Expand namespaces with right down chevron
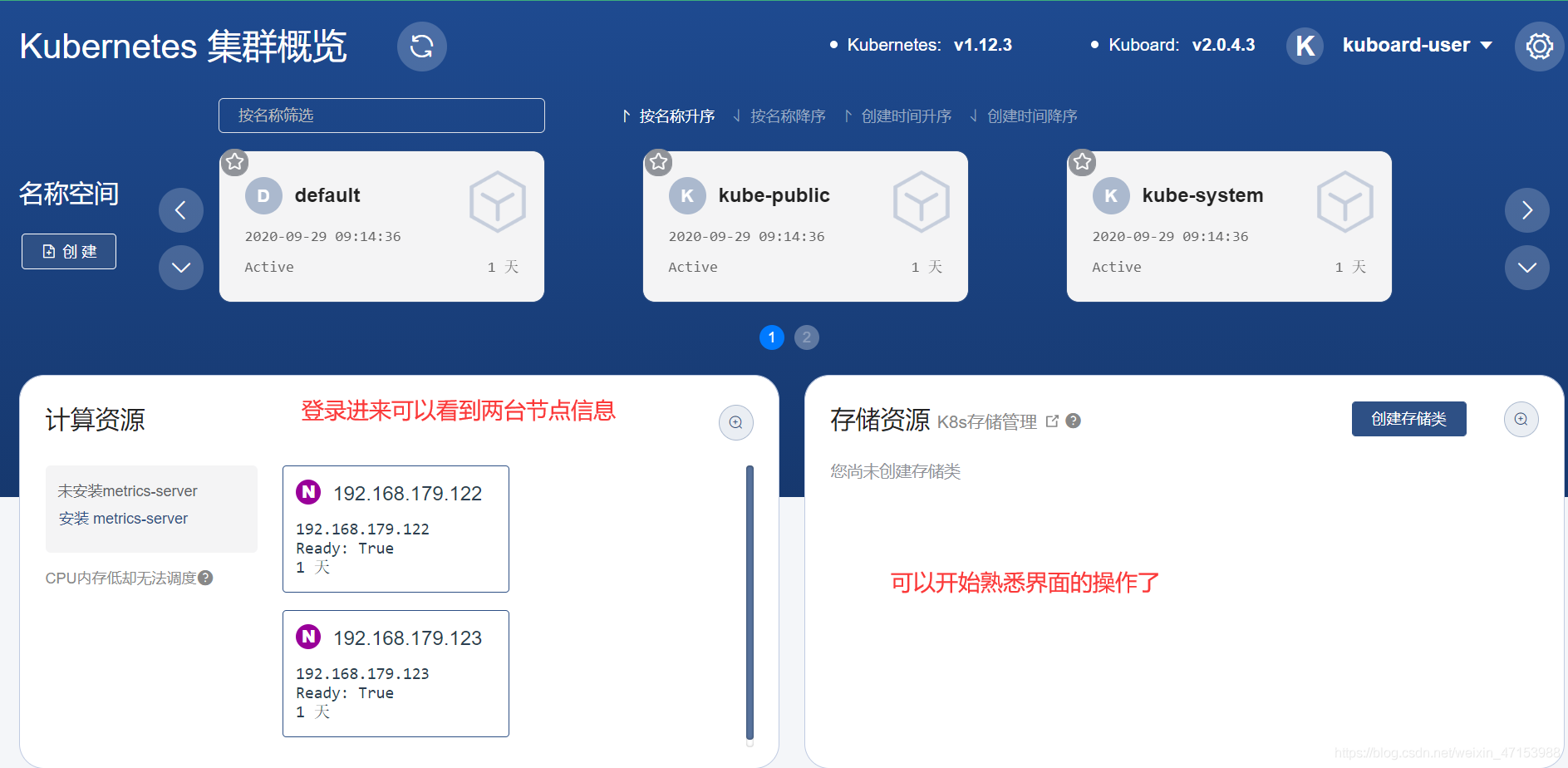The image size is (1568, 768). 1527,268
